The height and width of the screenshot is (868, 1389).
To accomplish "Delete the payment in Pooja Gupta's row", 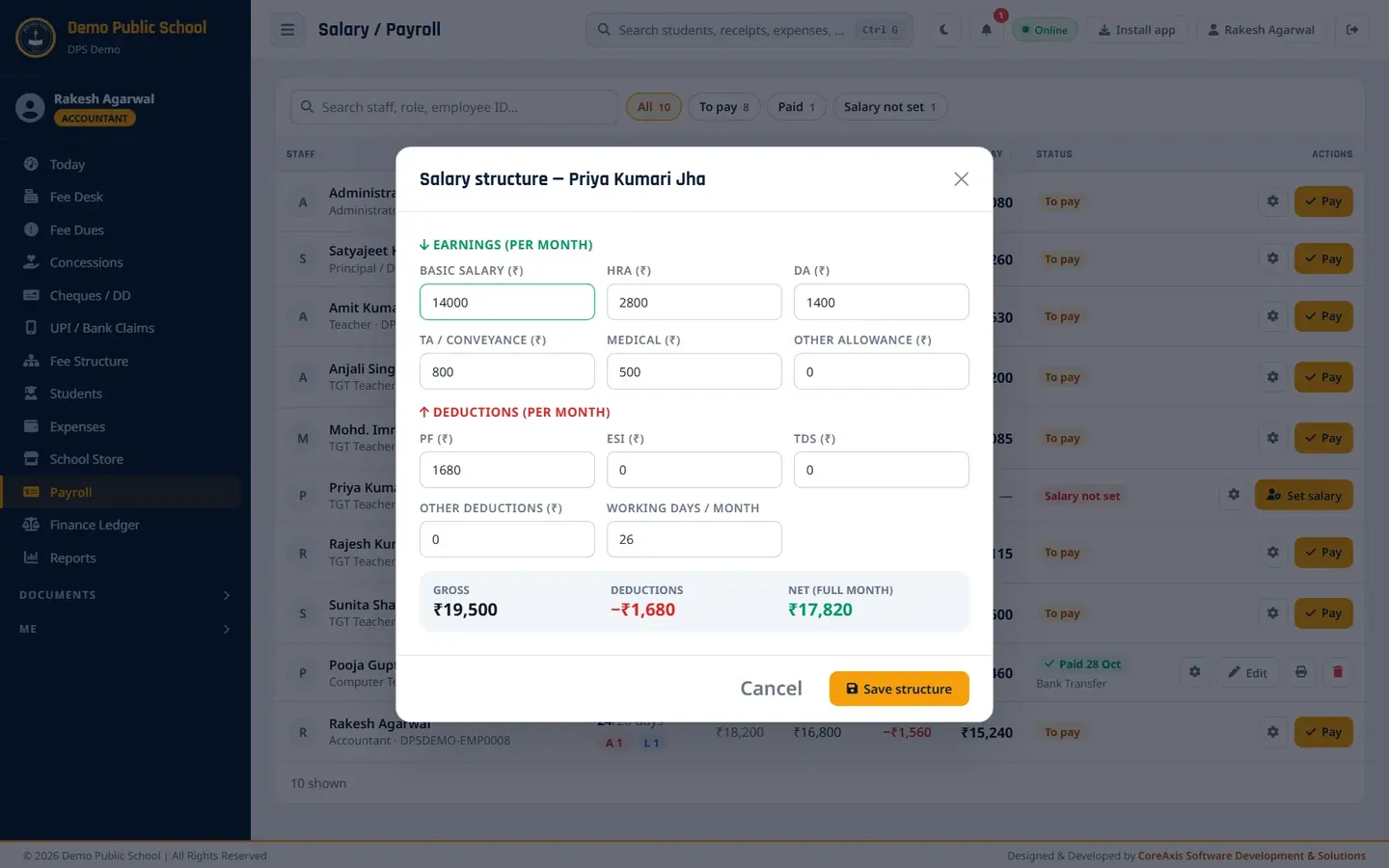I will [1338, 672].
